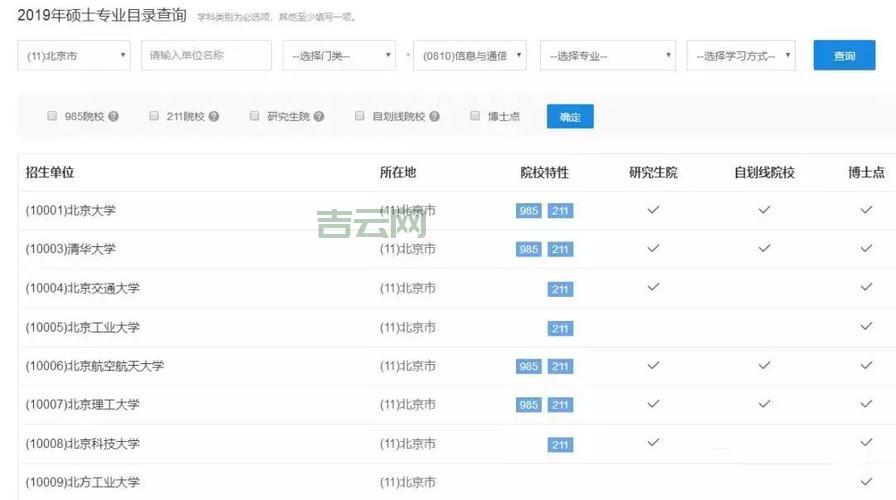Click (11)北京市 location in 北方工业大学 row
896x500 pixels.
pos(407,482)
